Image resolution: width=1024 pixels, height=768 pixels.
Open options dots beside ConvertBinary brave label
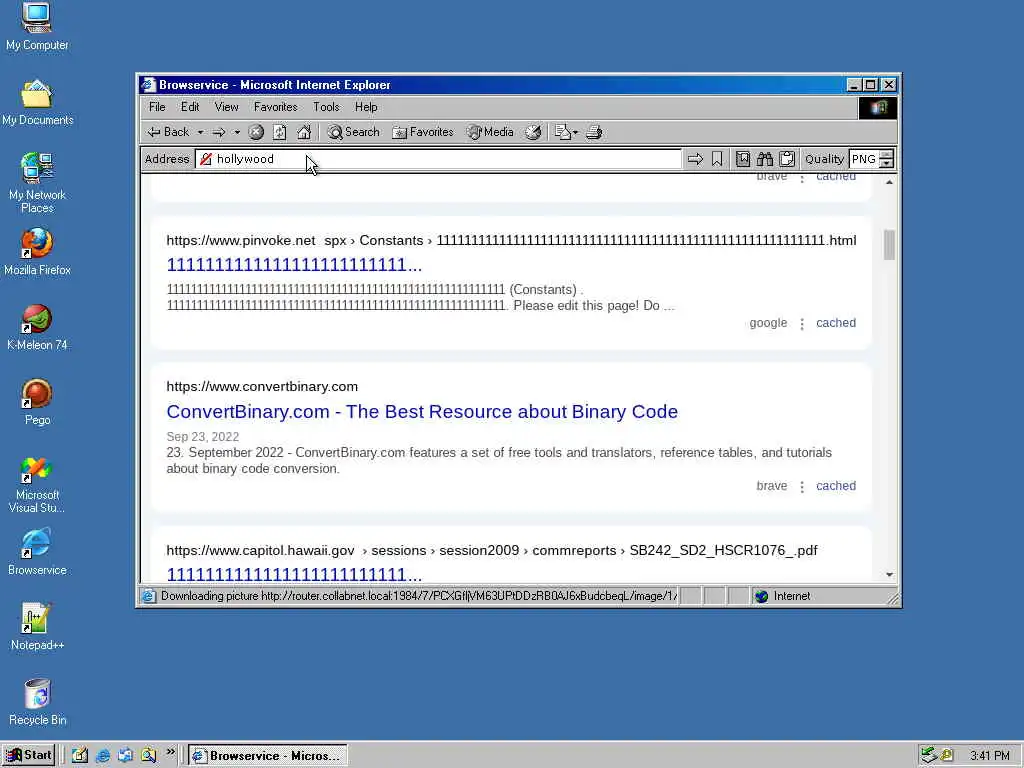[x=802, y=487]
